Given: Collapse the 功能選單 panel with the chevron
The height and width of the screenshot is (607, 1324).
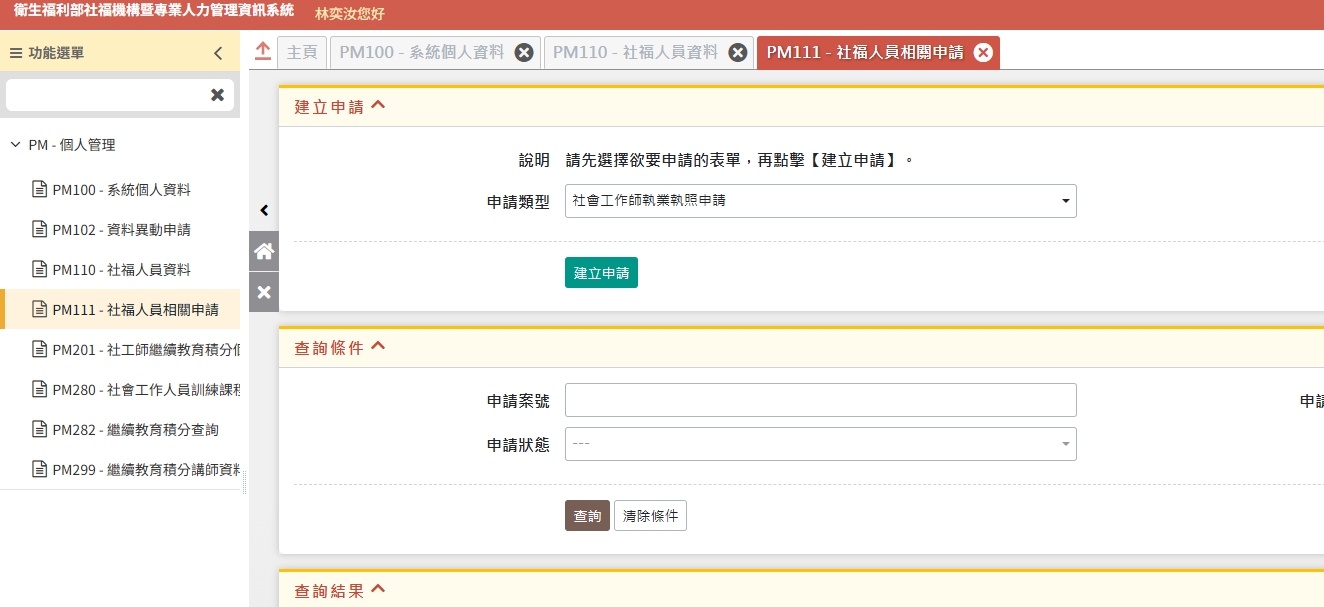Looking at the screenshot, I should click(218, 54).
